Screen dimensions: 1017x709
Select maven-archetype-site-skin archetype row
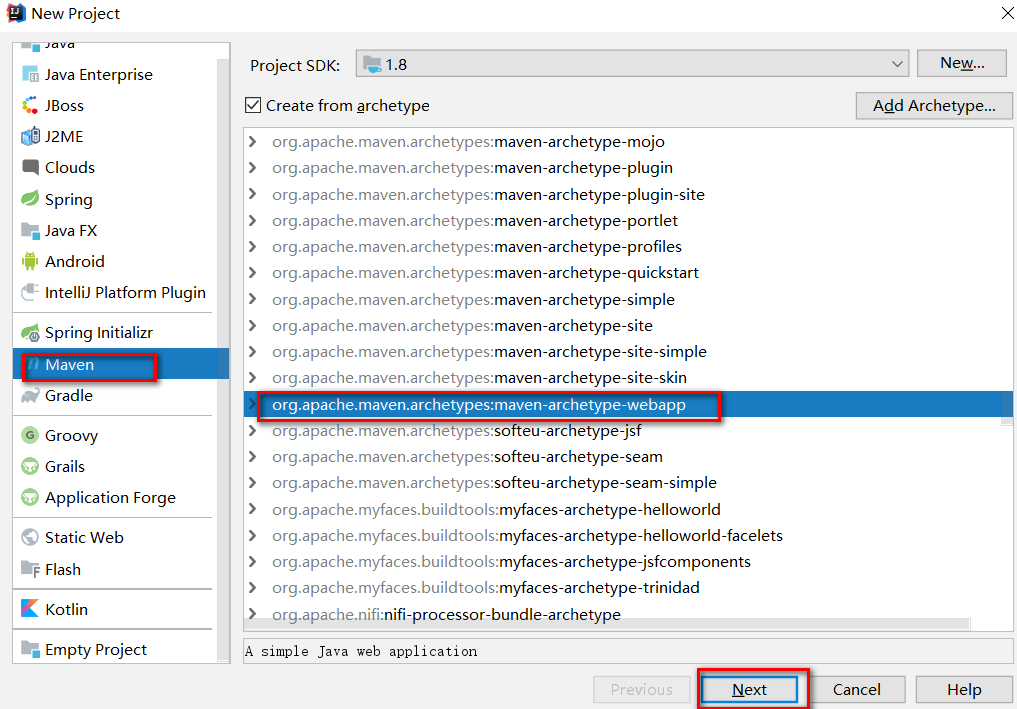(x=628, y=378)
